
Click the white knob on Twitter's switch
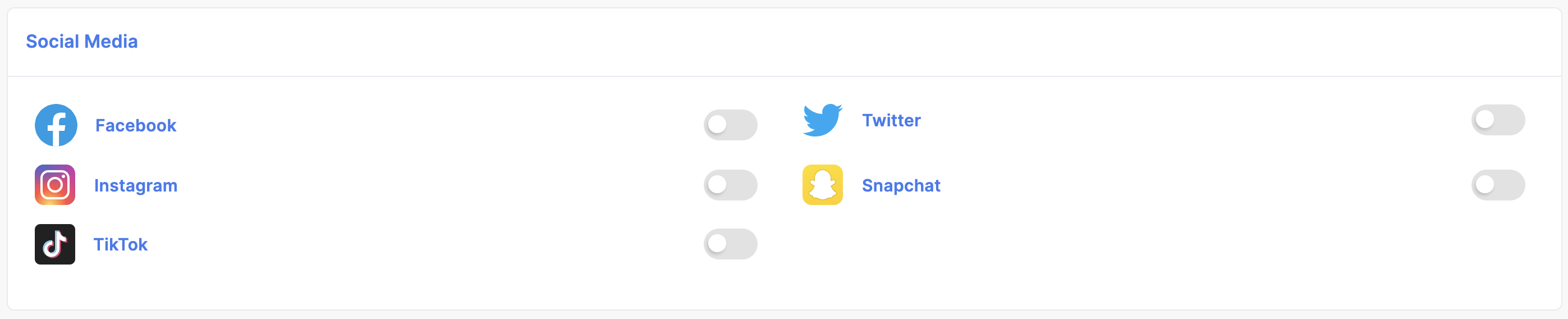tap(1484, 119)
